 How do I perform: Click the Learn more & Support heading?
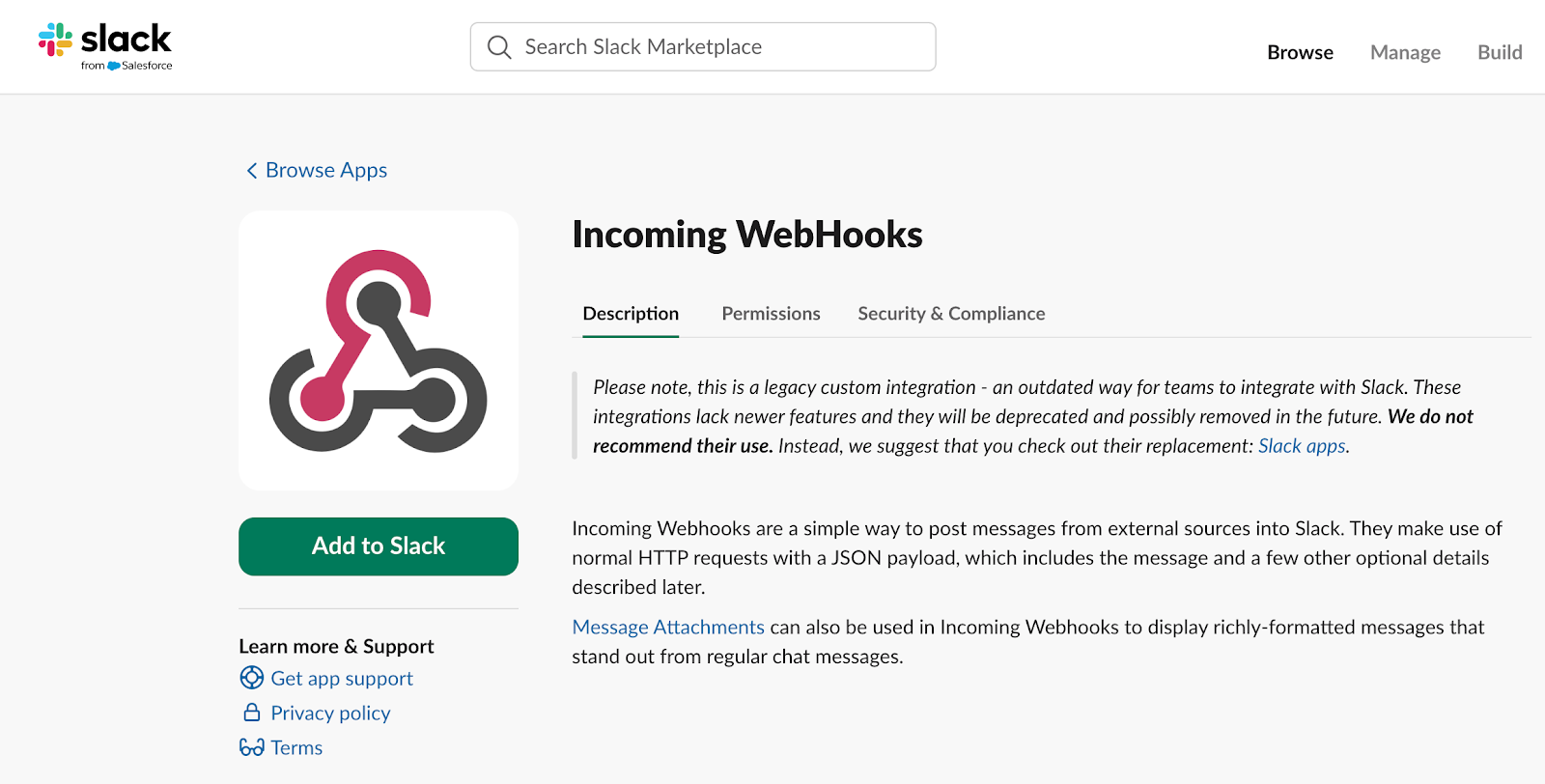click(336, 646)
